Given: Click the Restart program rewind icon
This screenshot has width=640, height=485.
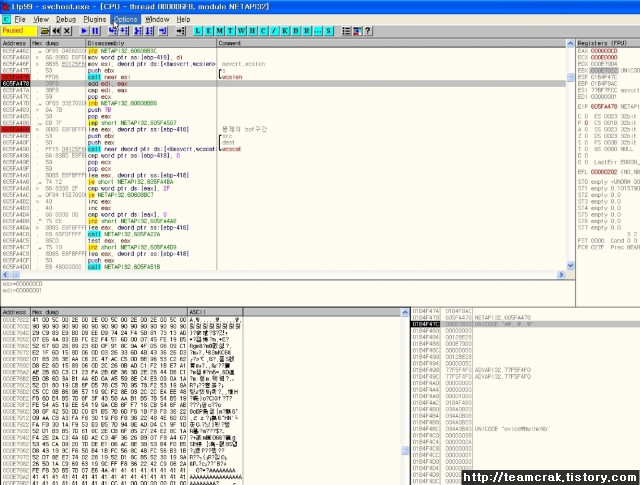Looking at the screenshot, I should pyautogui.click(x=56, y=31).
